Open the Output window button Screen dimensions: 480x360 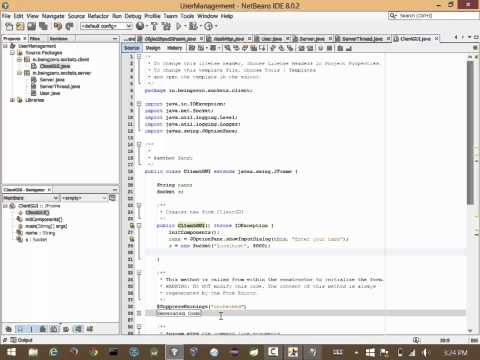coord(21,340)
